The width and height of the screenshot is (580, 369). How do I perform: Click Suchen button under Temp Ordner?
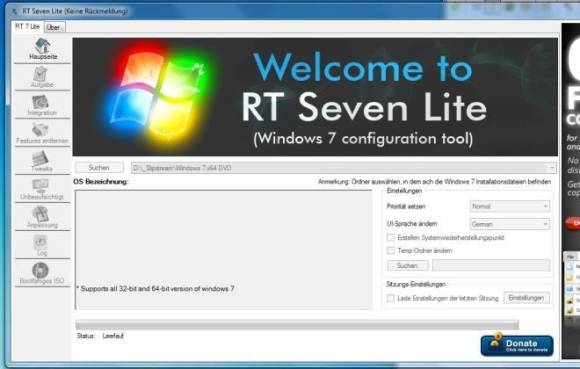point(408,265)
